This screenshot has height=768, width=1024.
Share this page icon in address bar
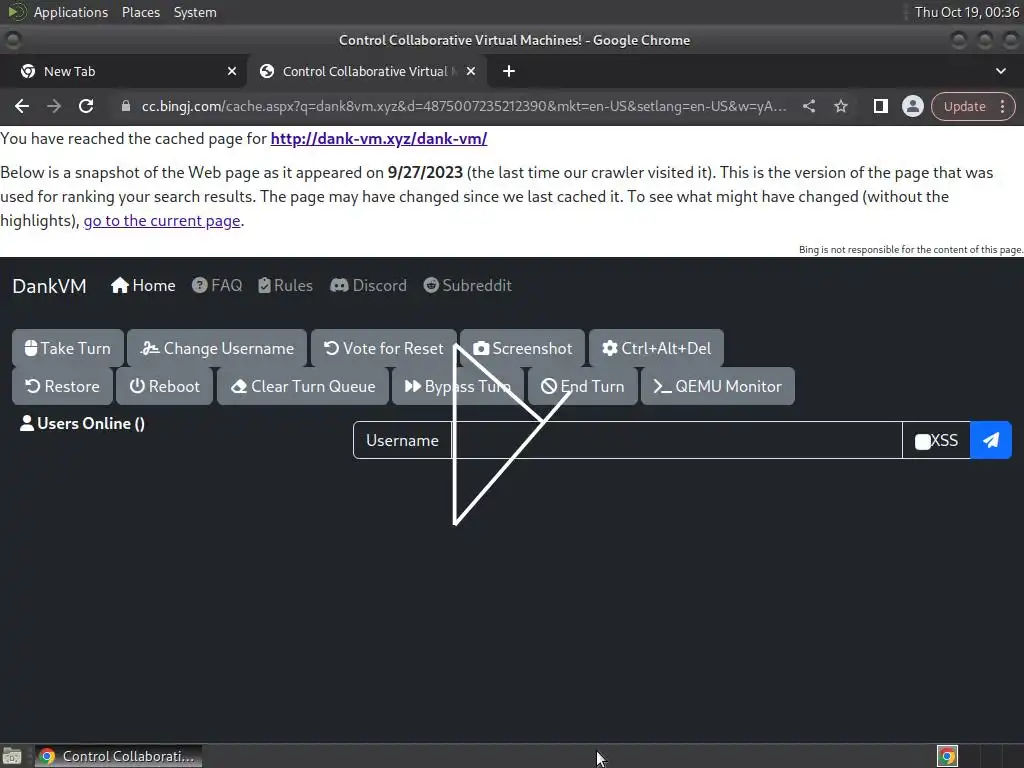(x=808, y=106)
